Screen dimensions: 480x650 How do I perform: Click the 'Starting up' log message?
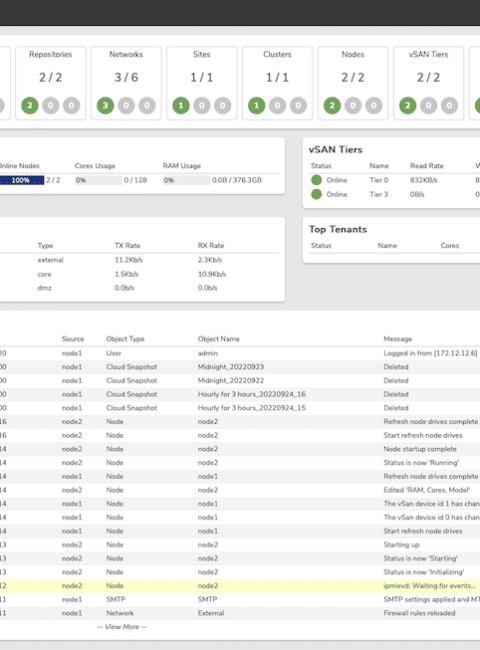point(401,545)
